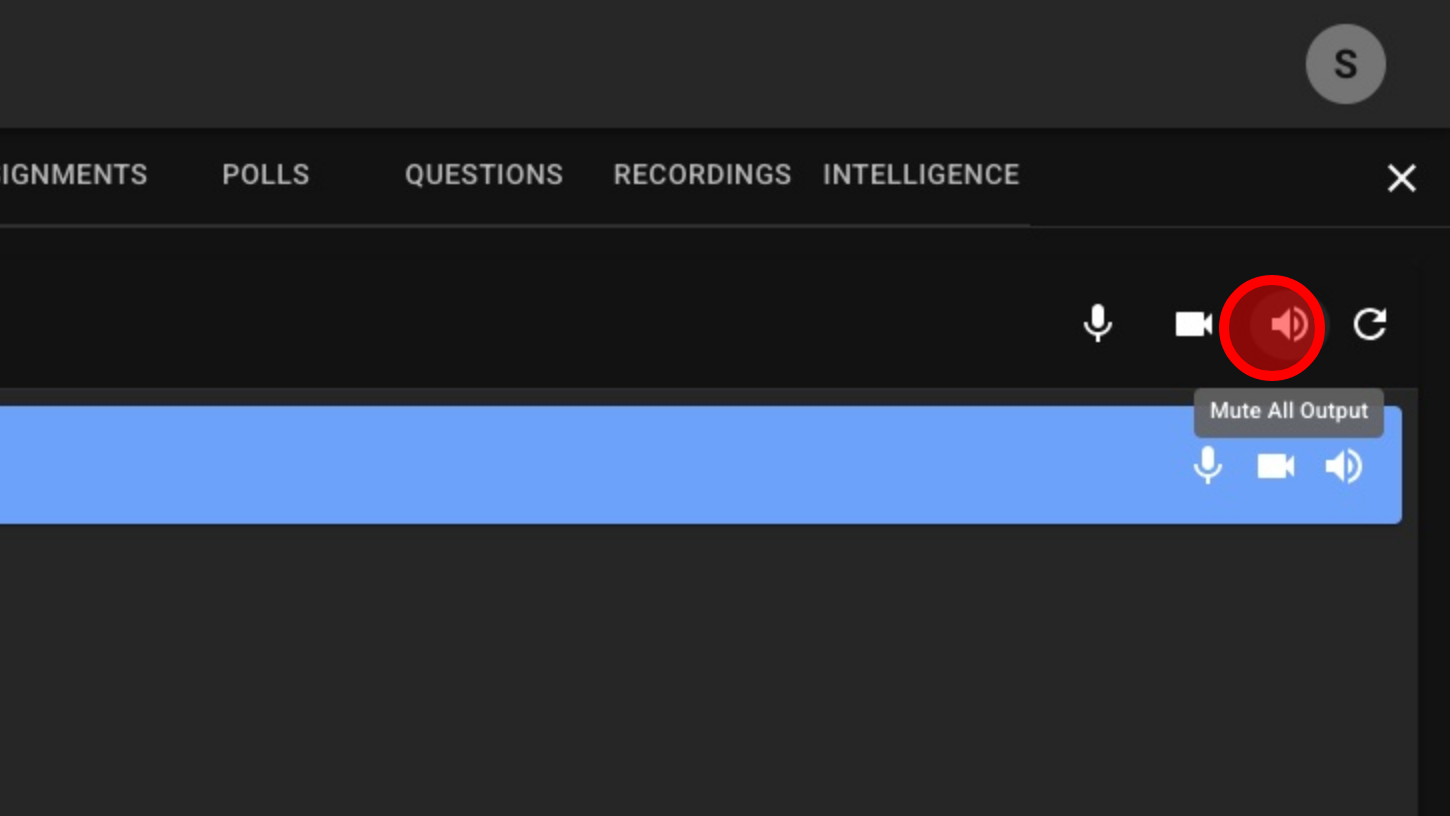Turn off all cameras via the toolbar icon
The width and height of the screenshot is (1450, 816).
tap(1193, 324)
